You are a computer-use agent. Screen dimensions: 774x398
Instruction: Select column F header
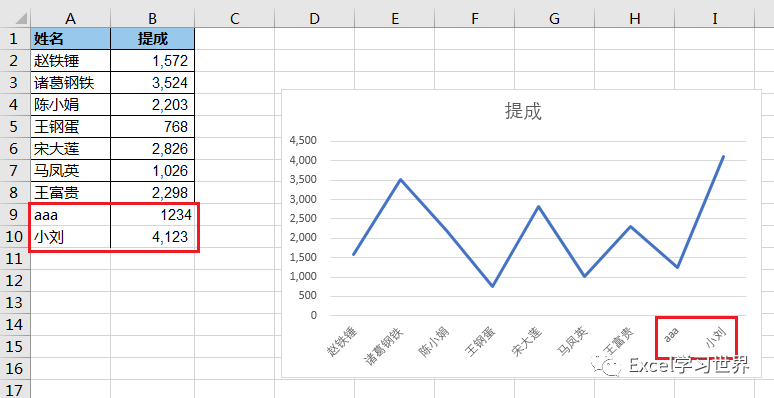tap(474, 18)
